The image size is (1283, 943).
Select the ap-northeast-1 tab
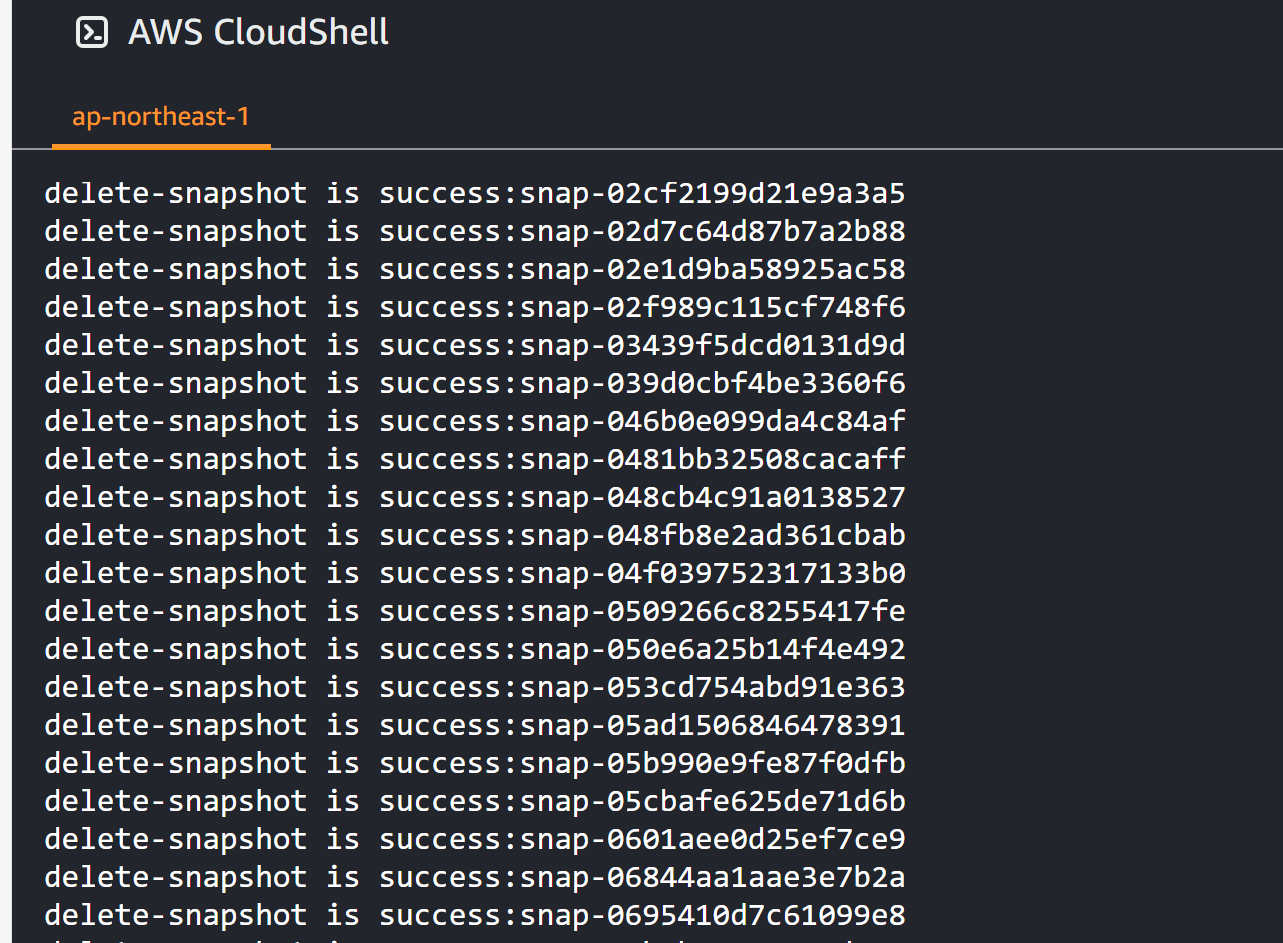[161, 117]
